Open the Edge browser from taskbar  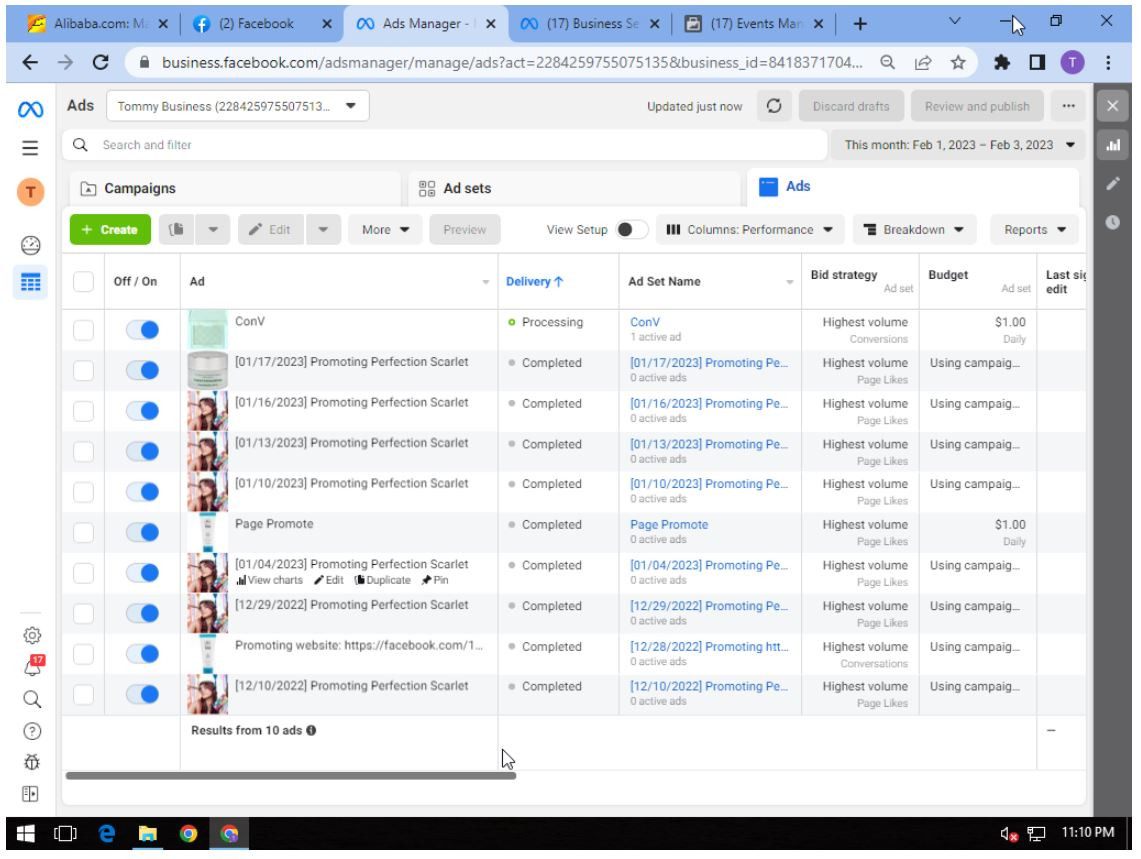point(107,834)
